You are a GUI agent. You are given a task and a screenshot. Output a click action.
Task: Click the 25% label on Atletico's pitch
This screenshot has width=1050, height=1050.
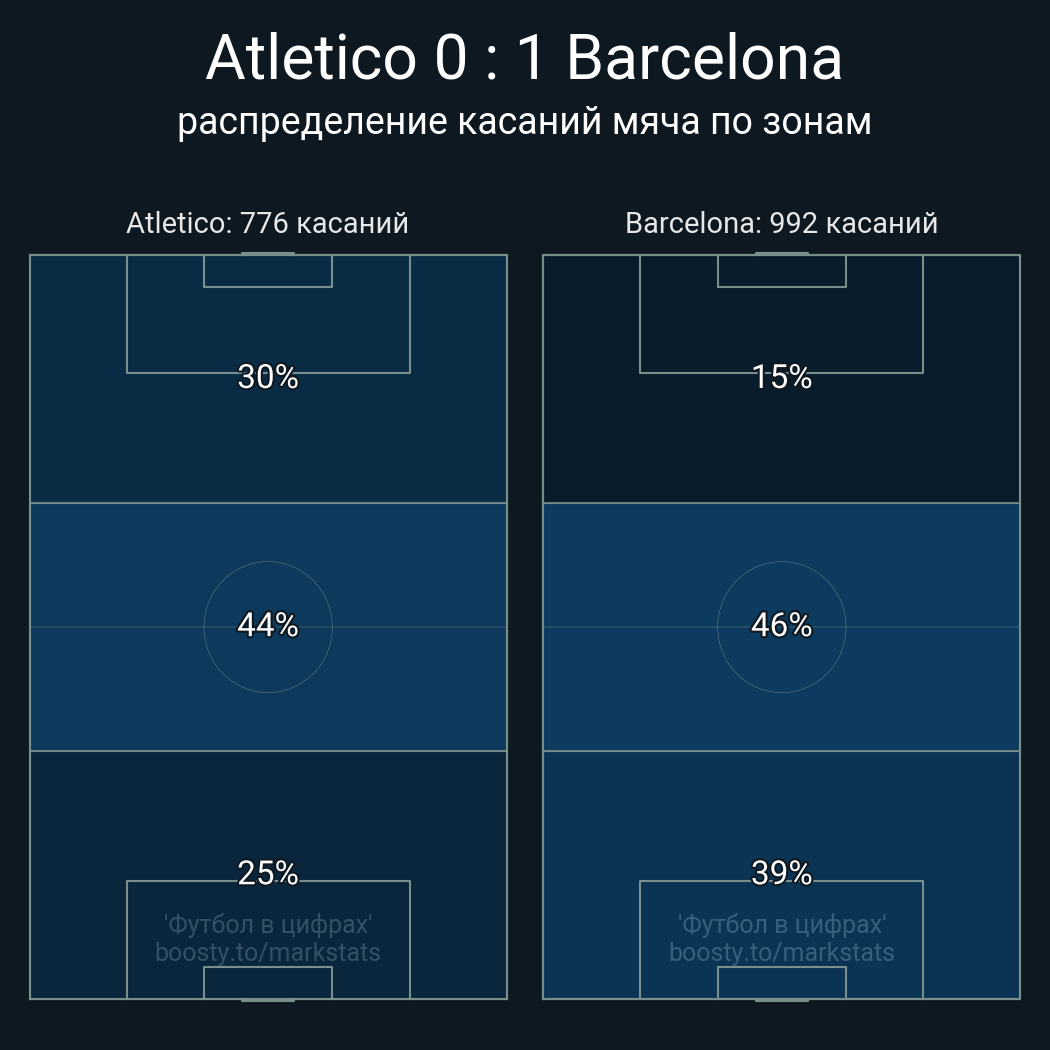point(268,873)
